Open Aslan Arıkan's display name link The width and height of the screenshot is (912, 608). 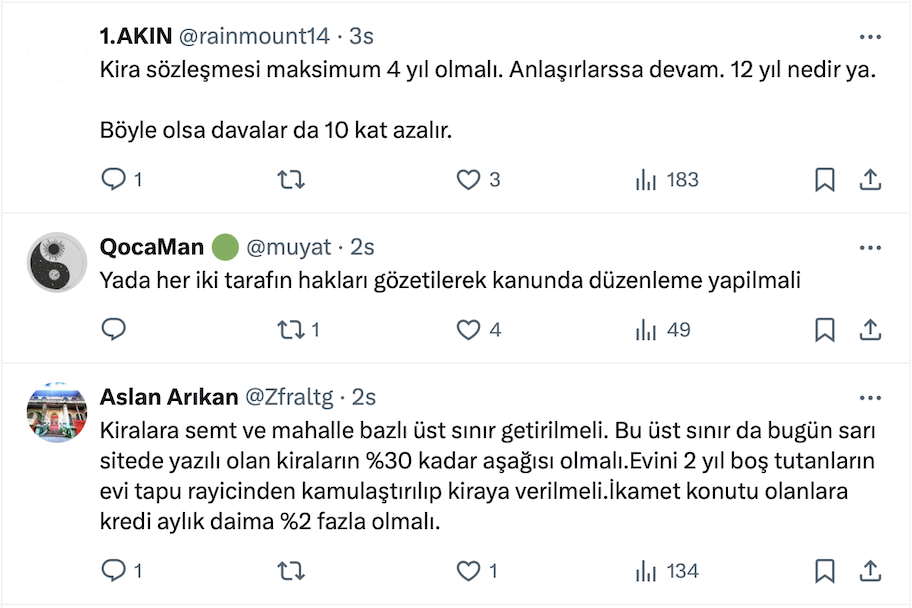click(169, 397)
